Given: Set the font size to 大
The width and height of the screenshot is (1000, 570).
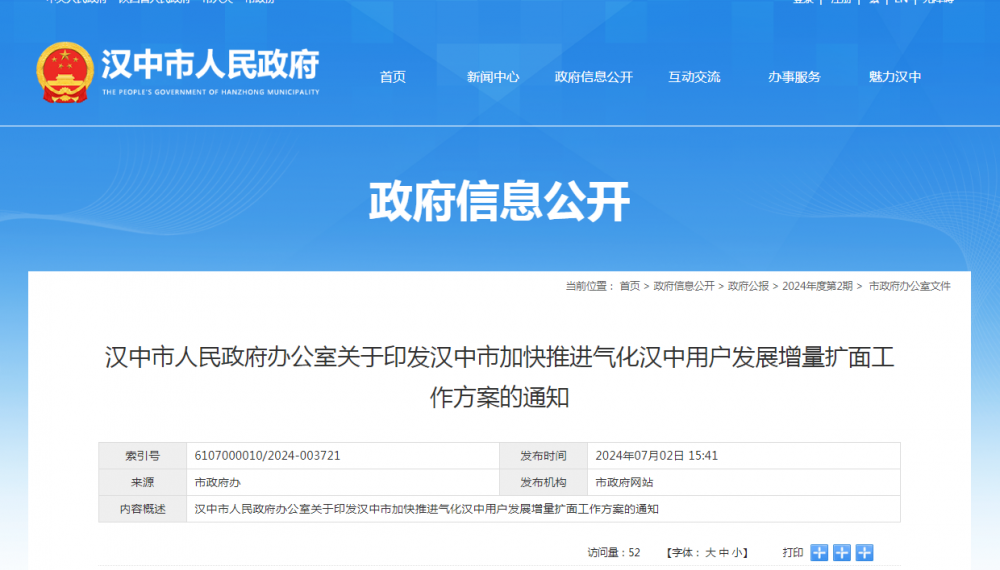Looking at the screenshot, I should click(710, 553).
